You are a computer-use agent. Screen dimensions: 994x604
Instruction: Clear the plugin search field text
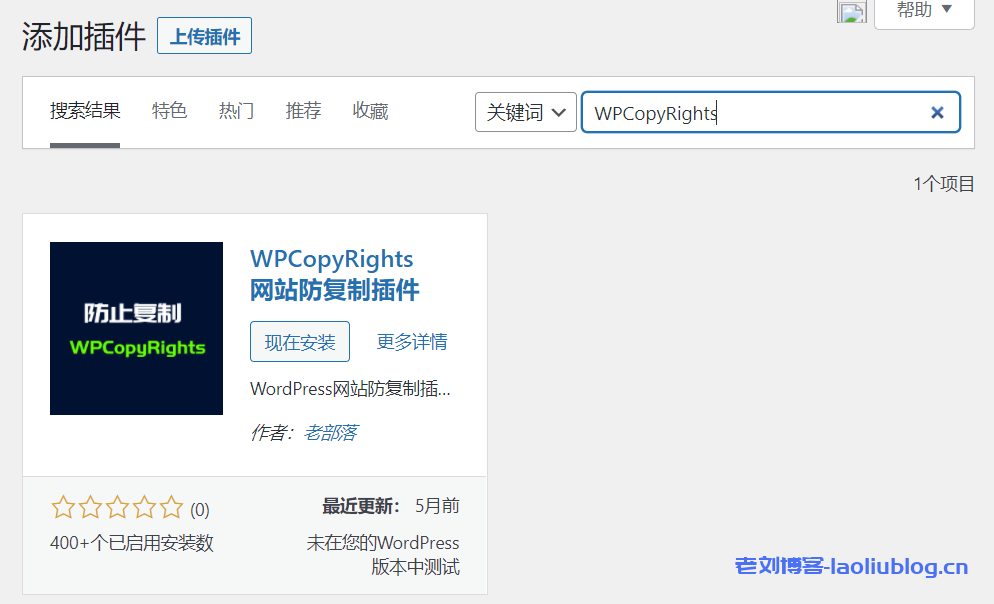pyautogui.click(x=937, y=113)
